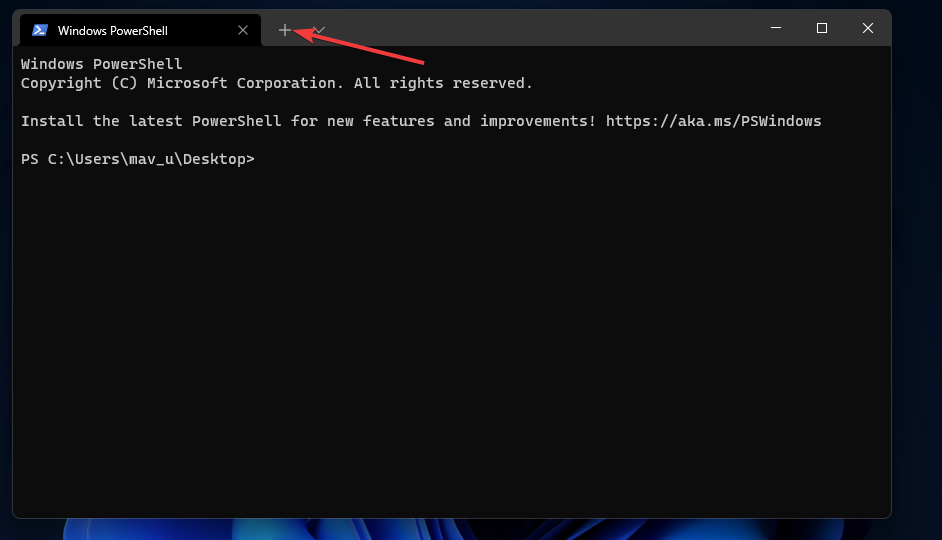Expand the new tab profile dropdown chevron

point(319,30)
